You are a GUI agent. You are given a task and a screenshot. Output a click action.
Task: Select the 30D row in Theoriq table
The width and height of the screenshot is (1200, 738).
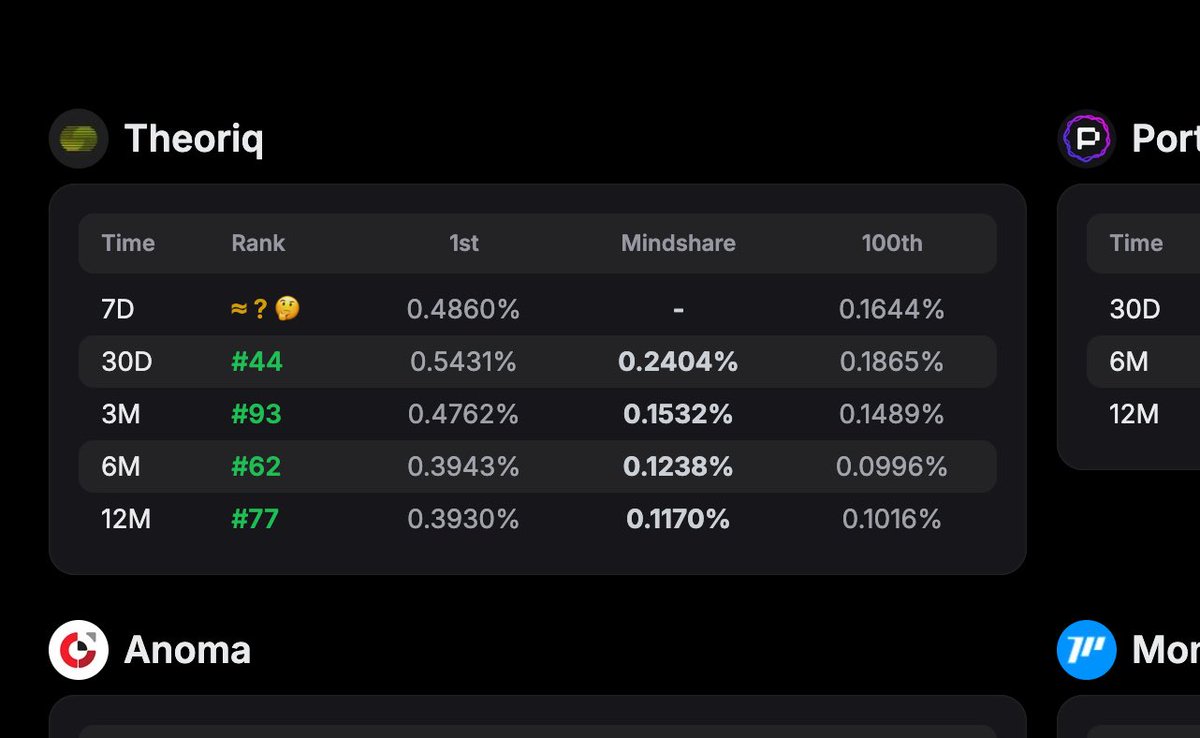point(538,362)
